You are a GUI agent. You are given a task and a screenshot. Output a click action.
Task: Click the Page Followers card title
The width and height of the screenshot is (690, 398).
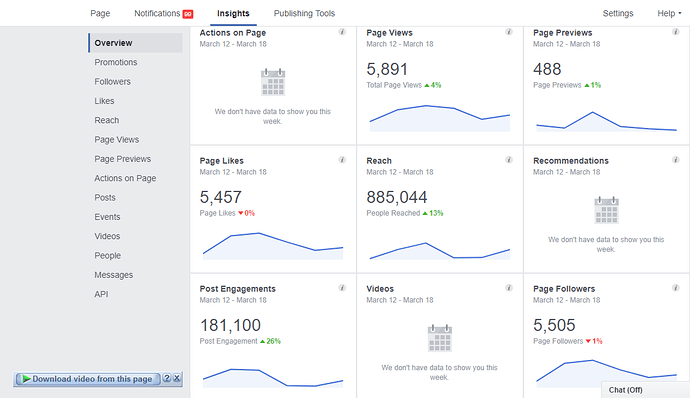point(564,289)
